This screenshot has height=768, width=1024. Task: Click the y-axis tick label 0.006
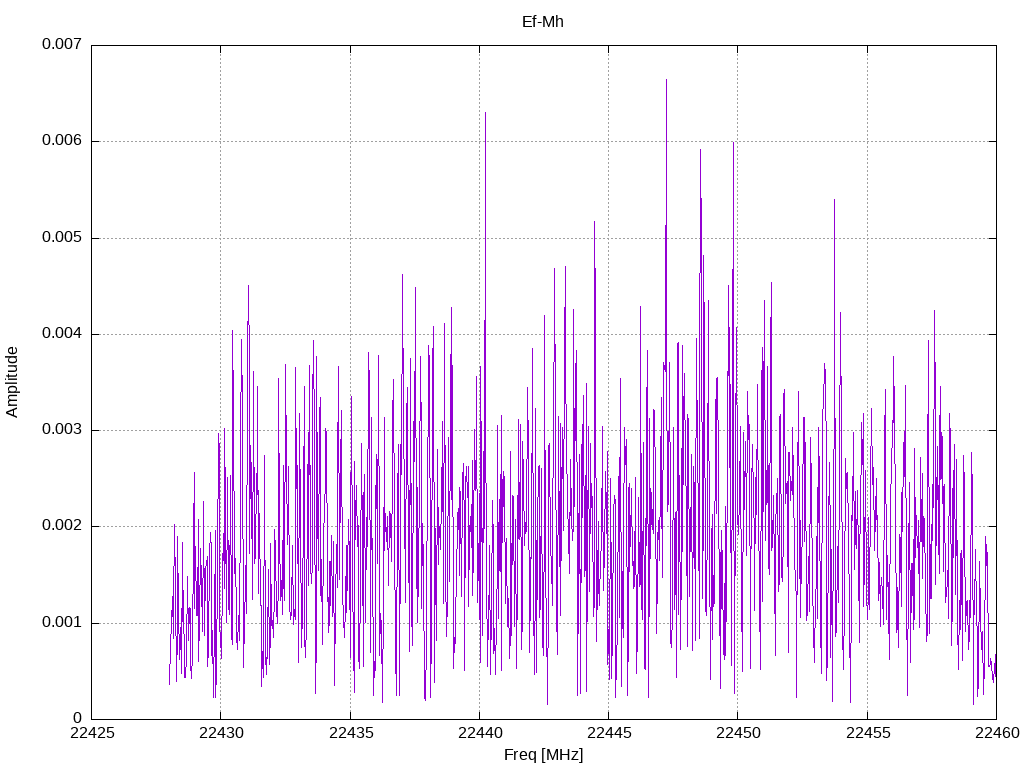pyautogui.click(x=62, y=140)
